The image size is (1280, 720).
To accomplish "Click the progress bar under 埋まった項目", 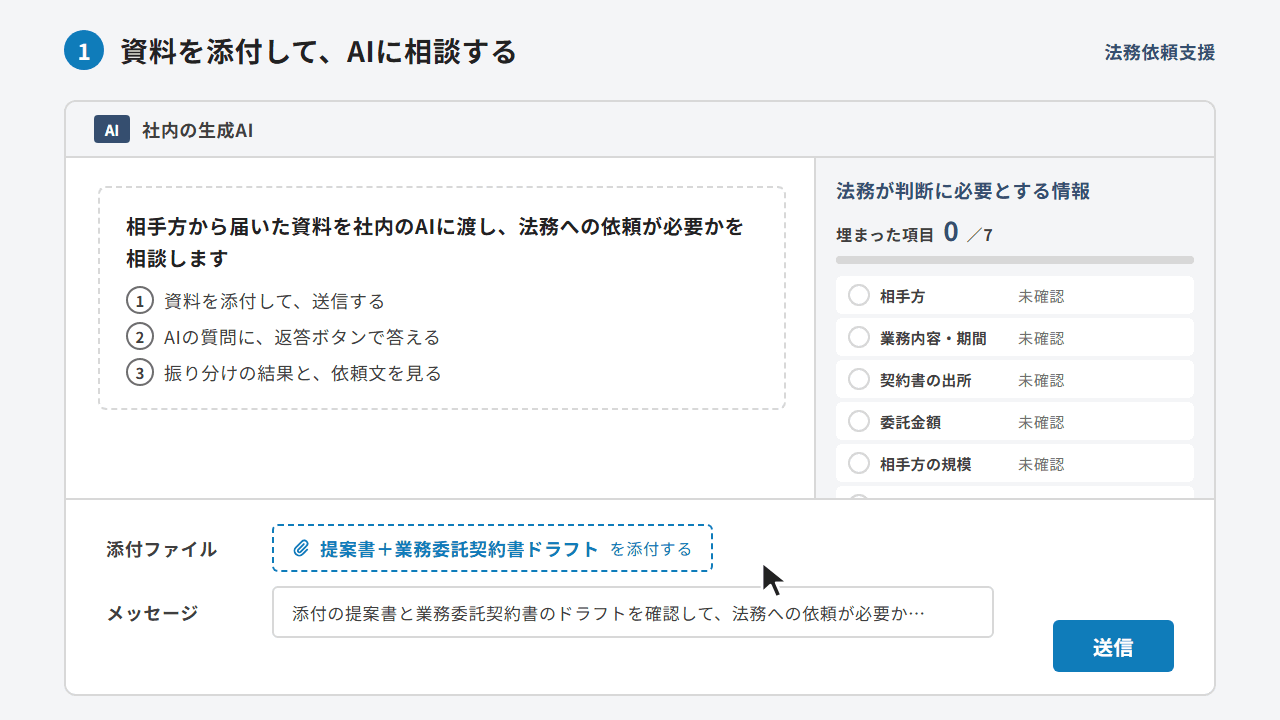I will (x=1015, y=260).
